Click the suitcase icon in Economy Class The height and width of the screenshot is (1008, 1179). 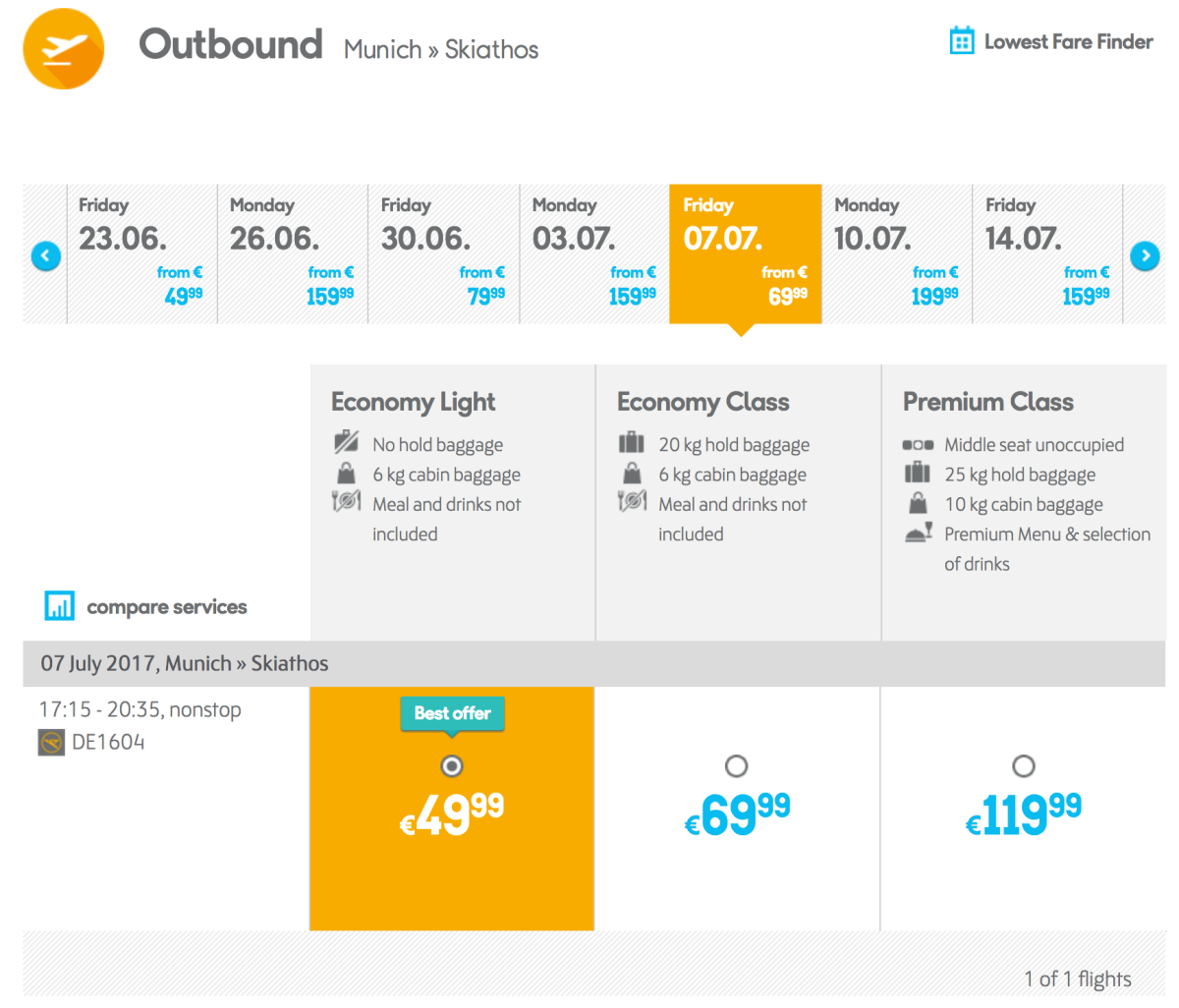[x=631, y=443]
